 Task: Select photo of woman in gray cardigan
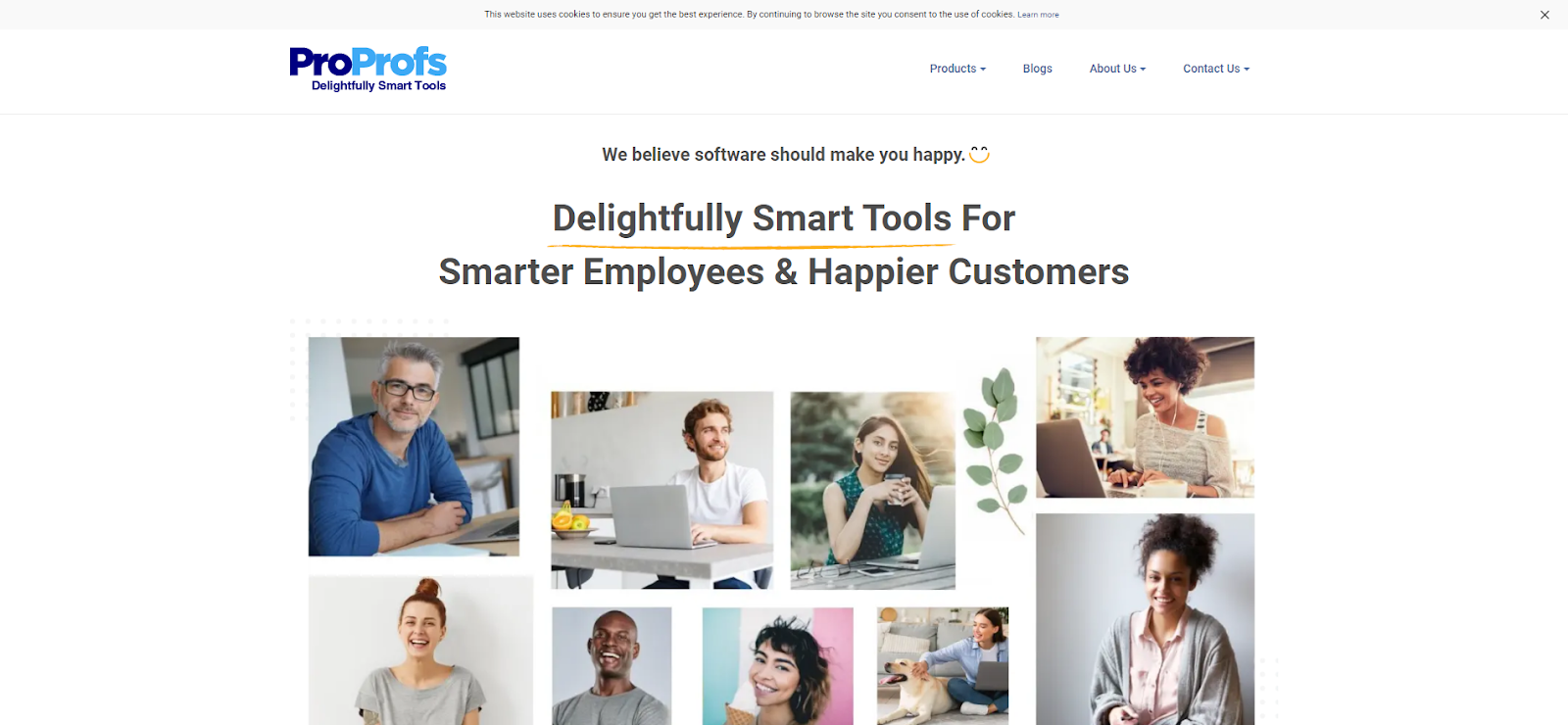coord(1145,619)
